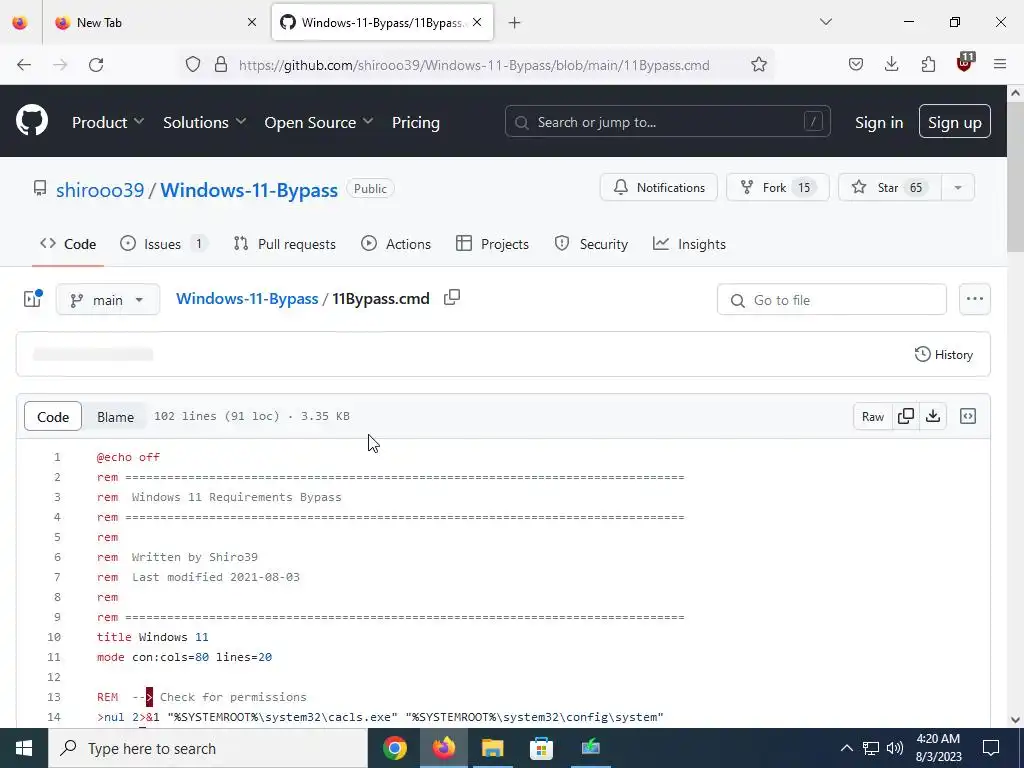Screen dimensions: 1024x768
Task: Open the extensions puzzle icon
Action: (928, 65)
